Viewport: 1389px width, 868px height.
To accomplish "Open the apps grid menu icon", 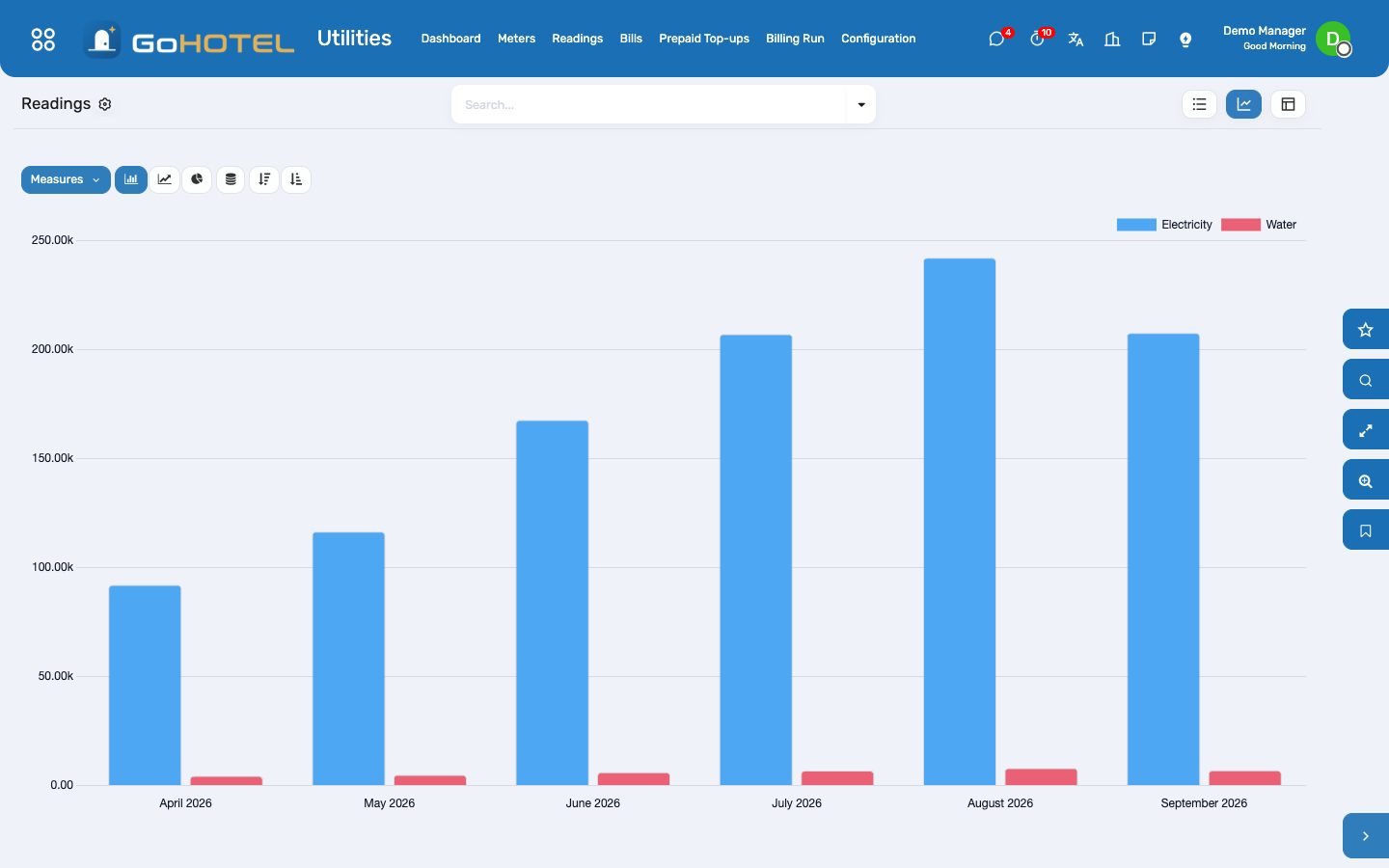I will (x=43, y=40).
